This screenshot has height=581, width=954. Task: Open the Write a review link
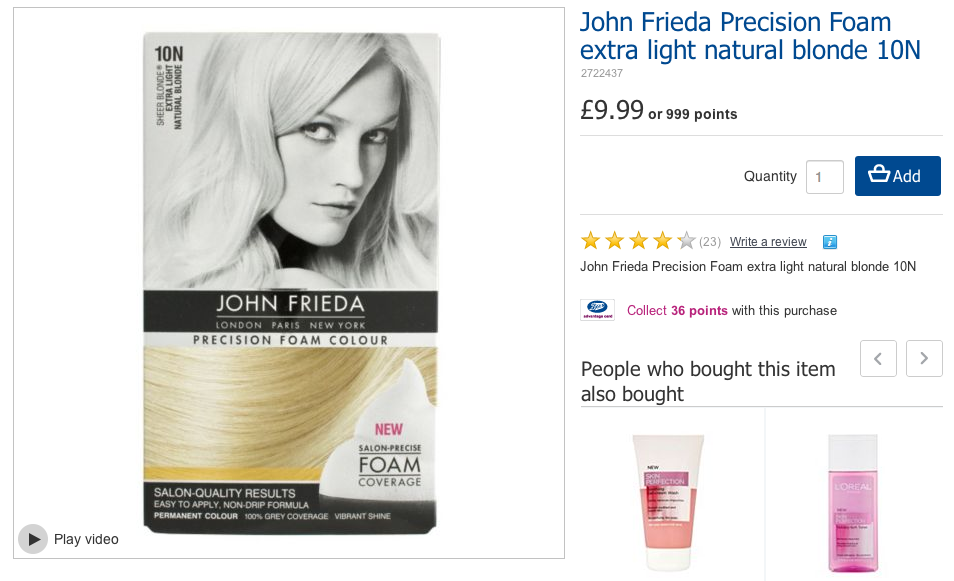[x=768, y=242]
